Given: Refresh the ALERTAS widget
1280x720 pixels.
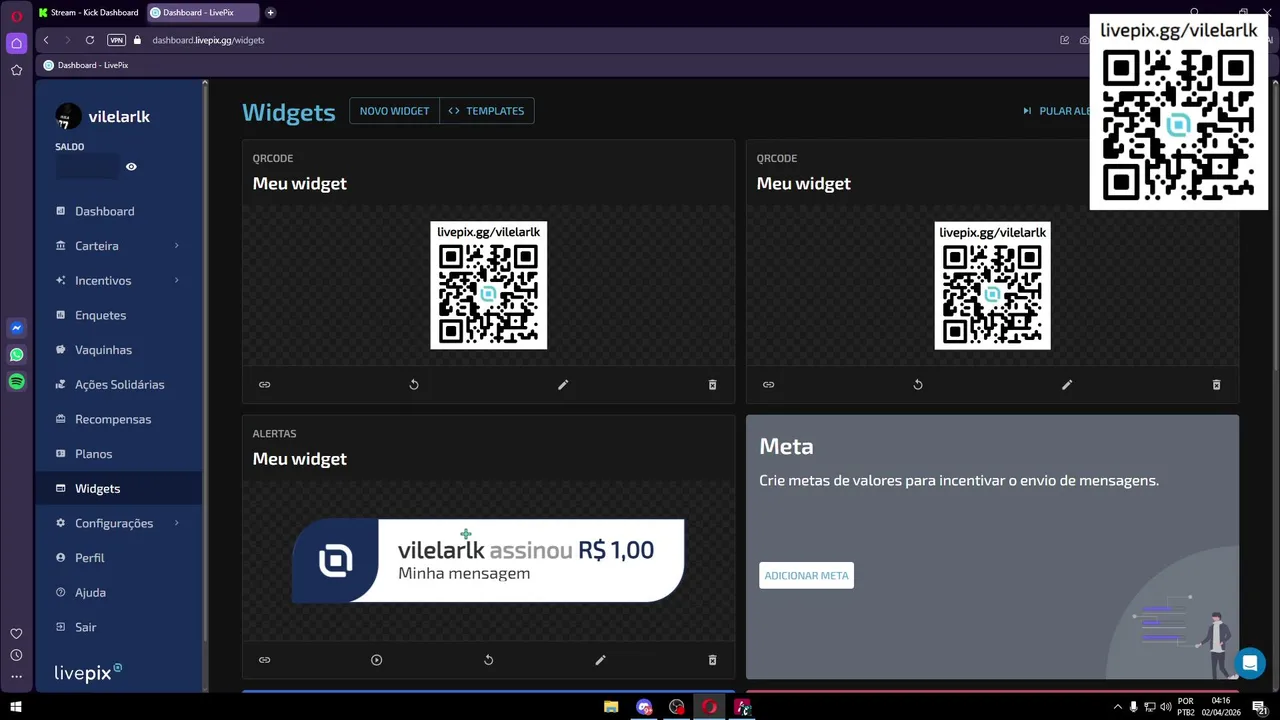Looking at the screenshot, I should pos(489,660).
